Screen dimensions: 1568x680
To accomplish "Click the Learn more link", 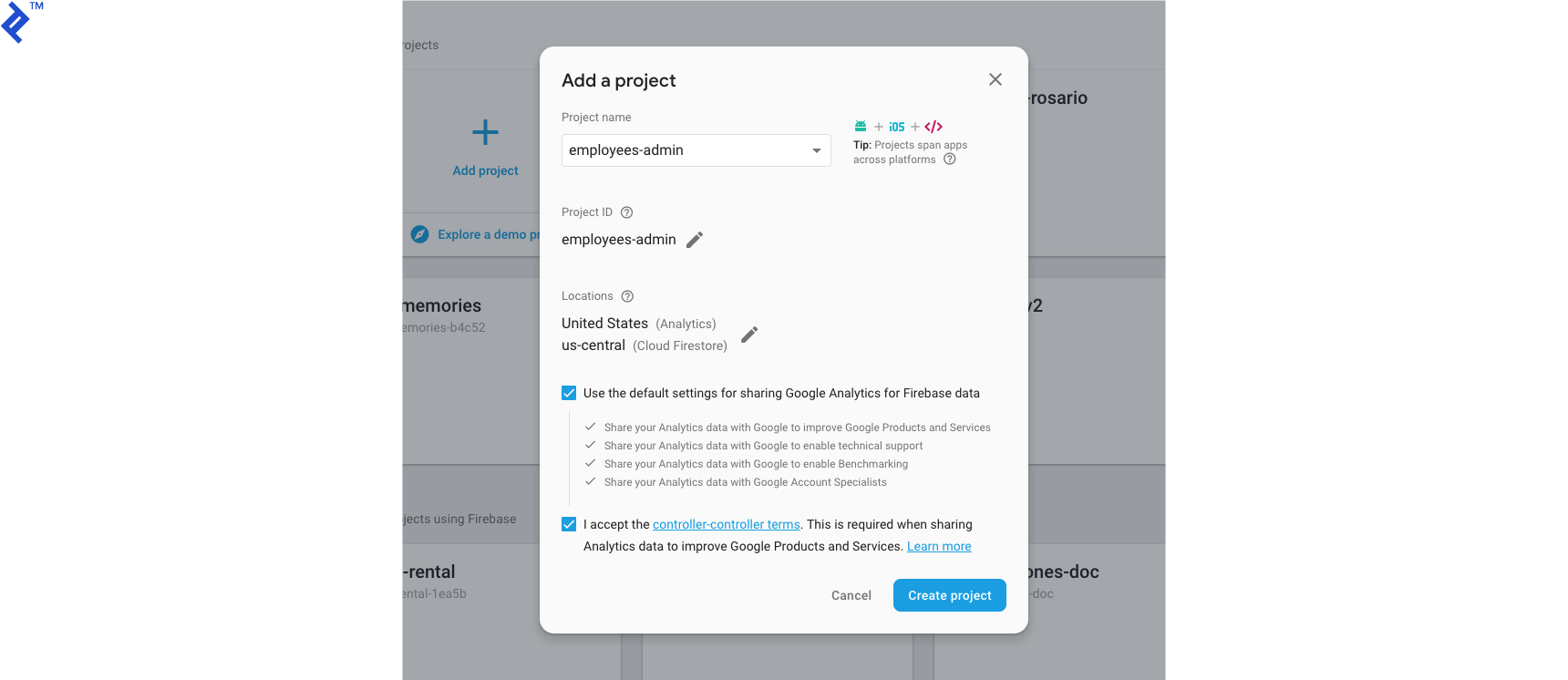I will pos(938,546).
